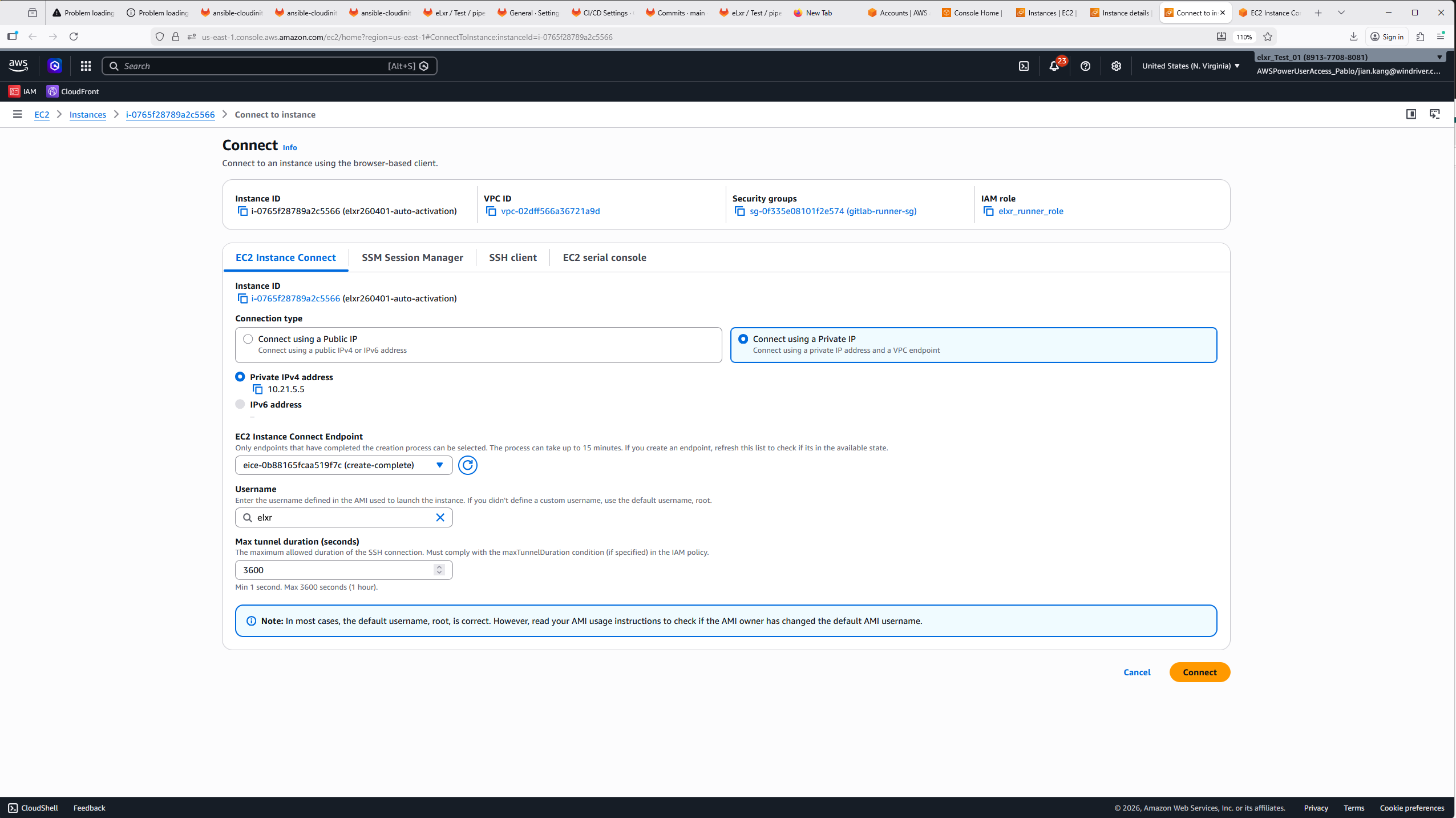
Task: Copy the Instance ID to clipboard
Action: tap(242, 211)
